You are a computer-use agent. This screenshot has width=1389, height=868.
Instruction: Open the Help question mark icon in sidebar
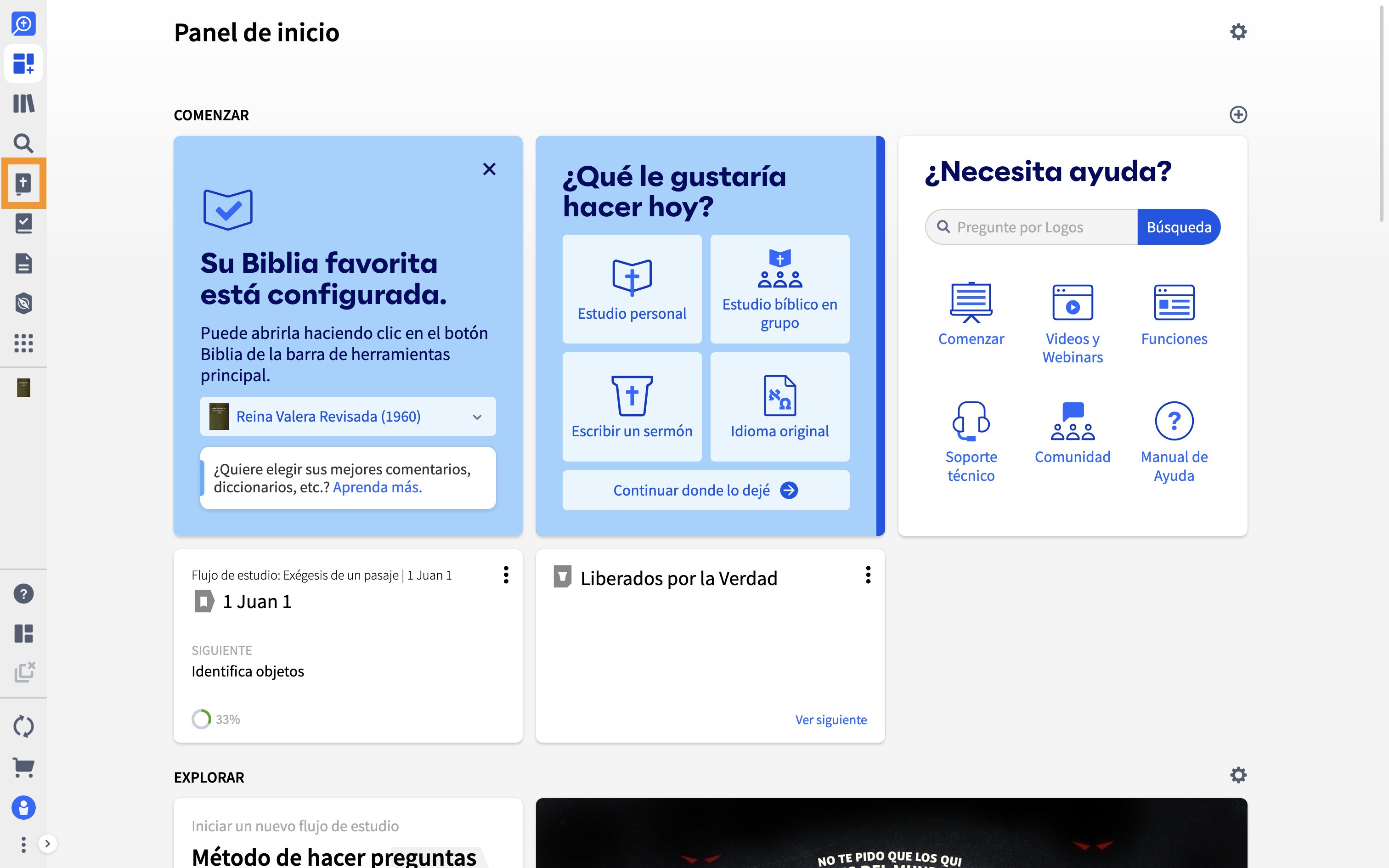[x=23, y=593]
